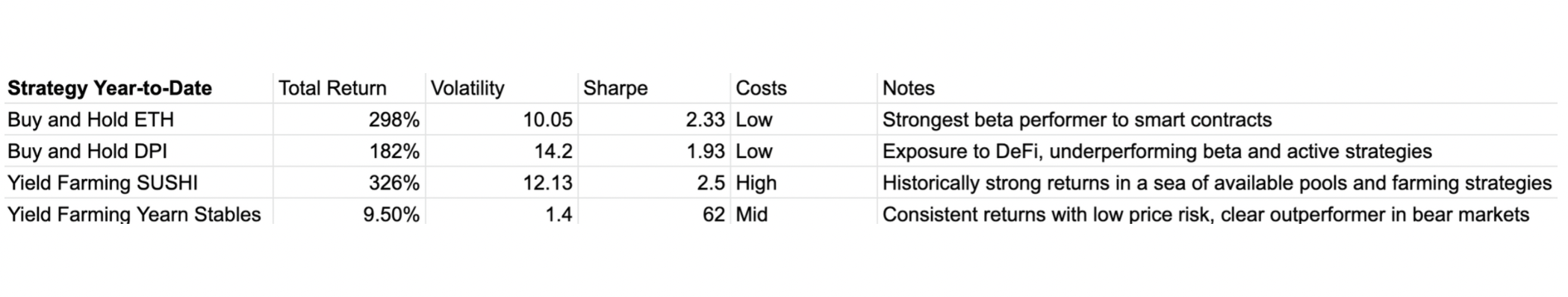Click the Mid costs cell

pyautogui.click(x=803, y=212)
